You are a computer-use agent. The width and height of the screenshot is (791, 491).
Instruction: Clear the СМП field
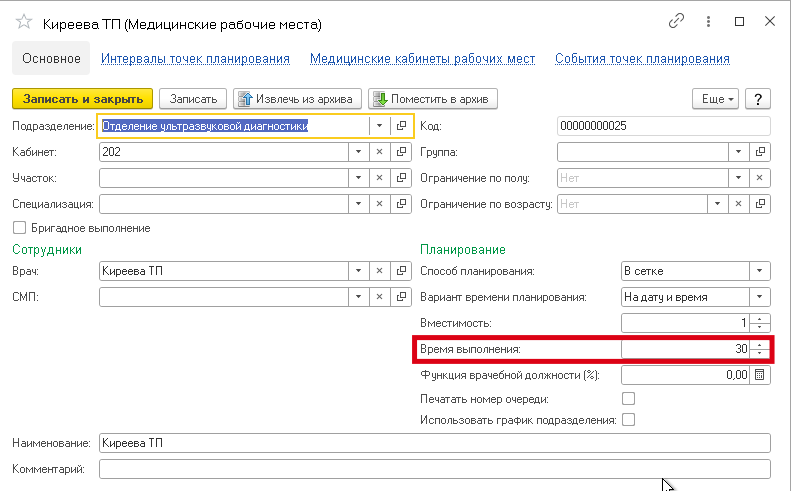(x=379, y=297)
